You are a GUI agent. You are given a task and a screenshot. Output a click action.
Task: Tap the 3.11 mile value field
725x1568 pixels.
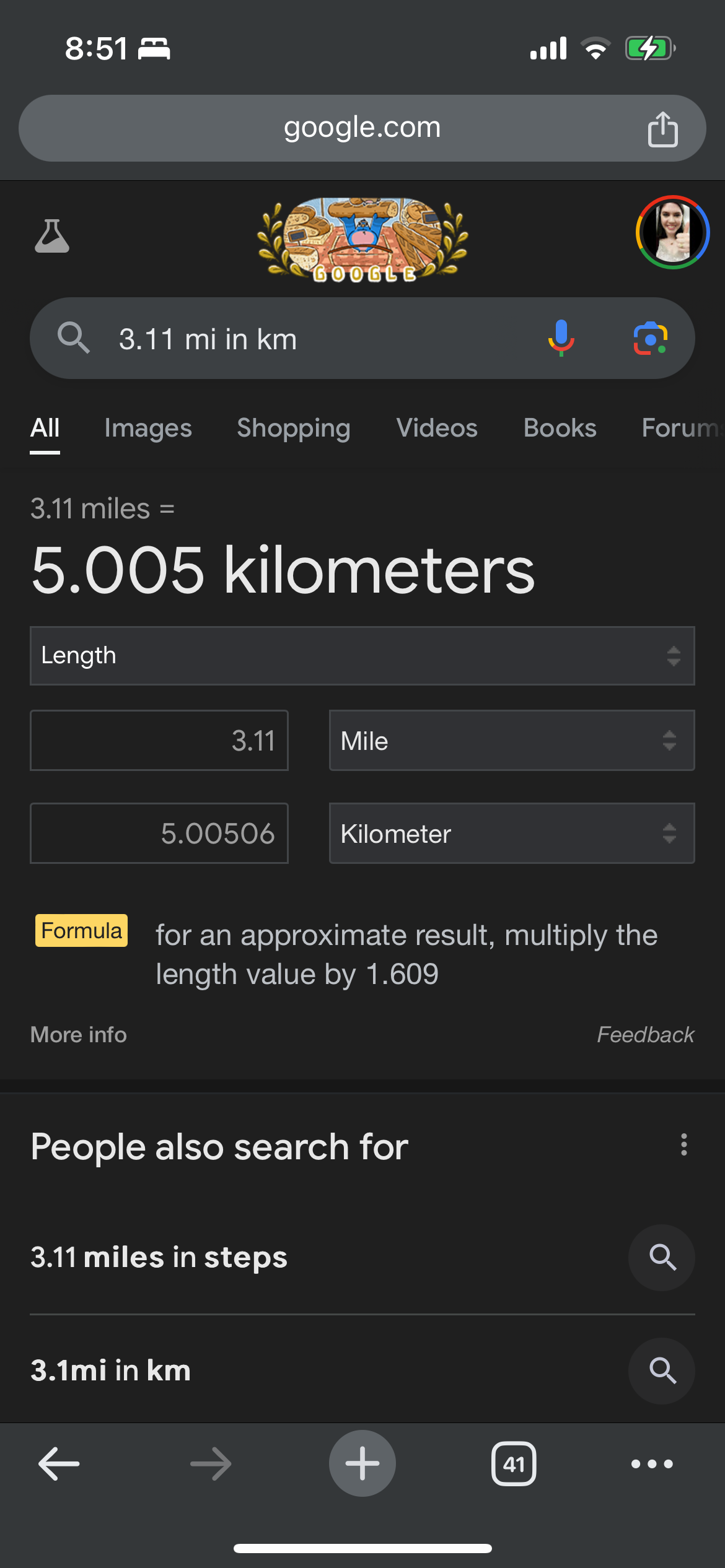point(159,741)
